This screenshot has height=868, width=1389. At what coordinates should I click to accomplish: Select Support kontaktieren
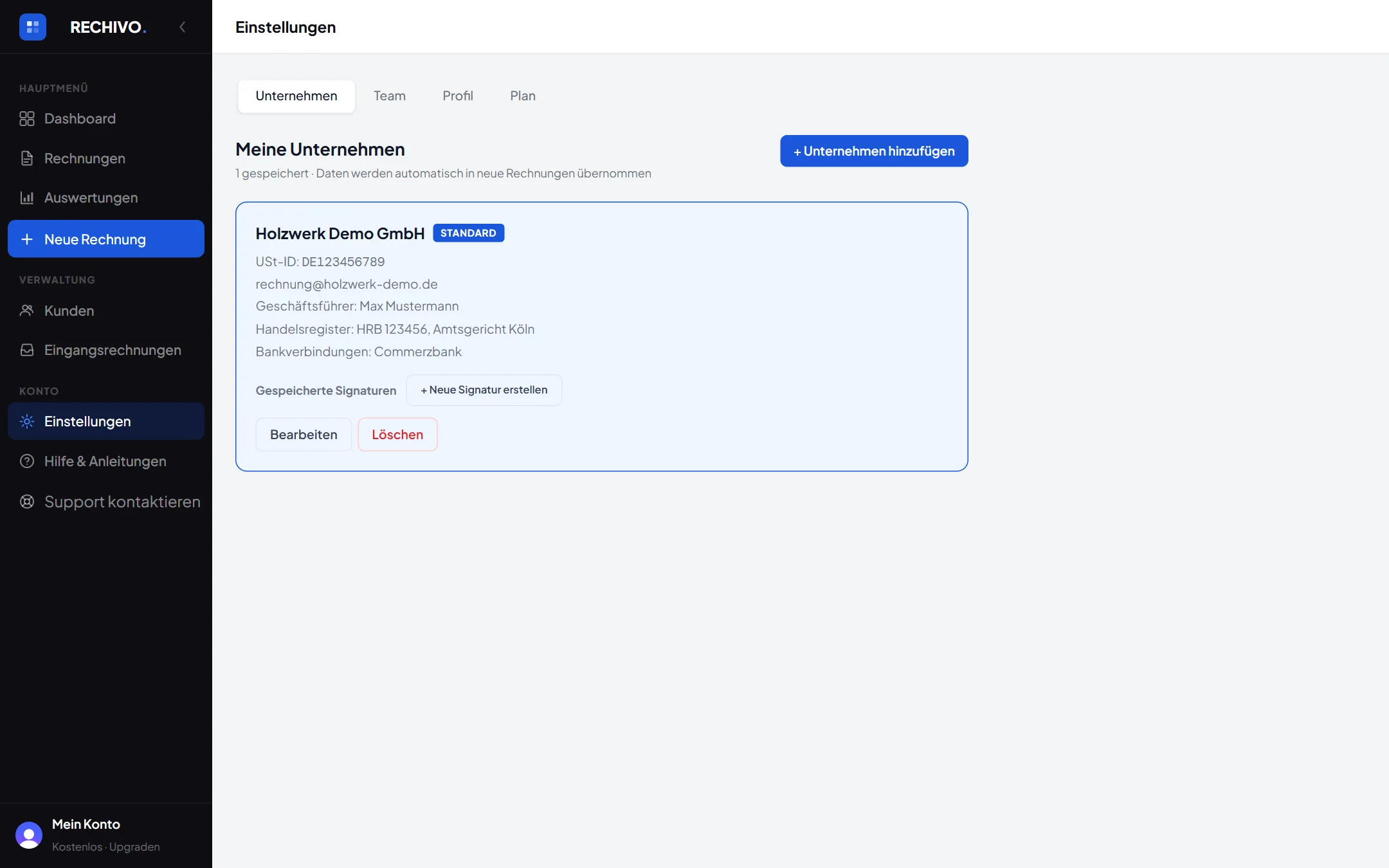coord(106,502)
